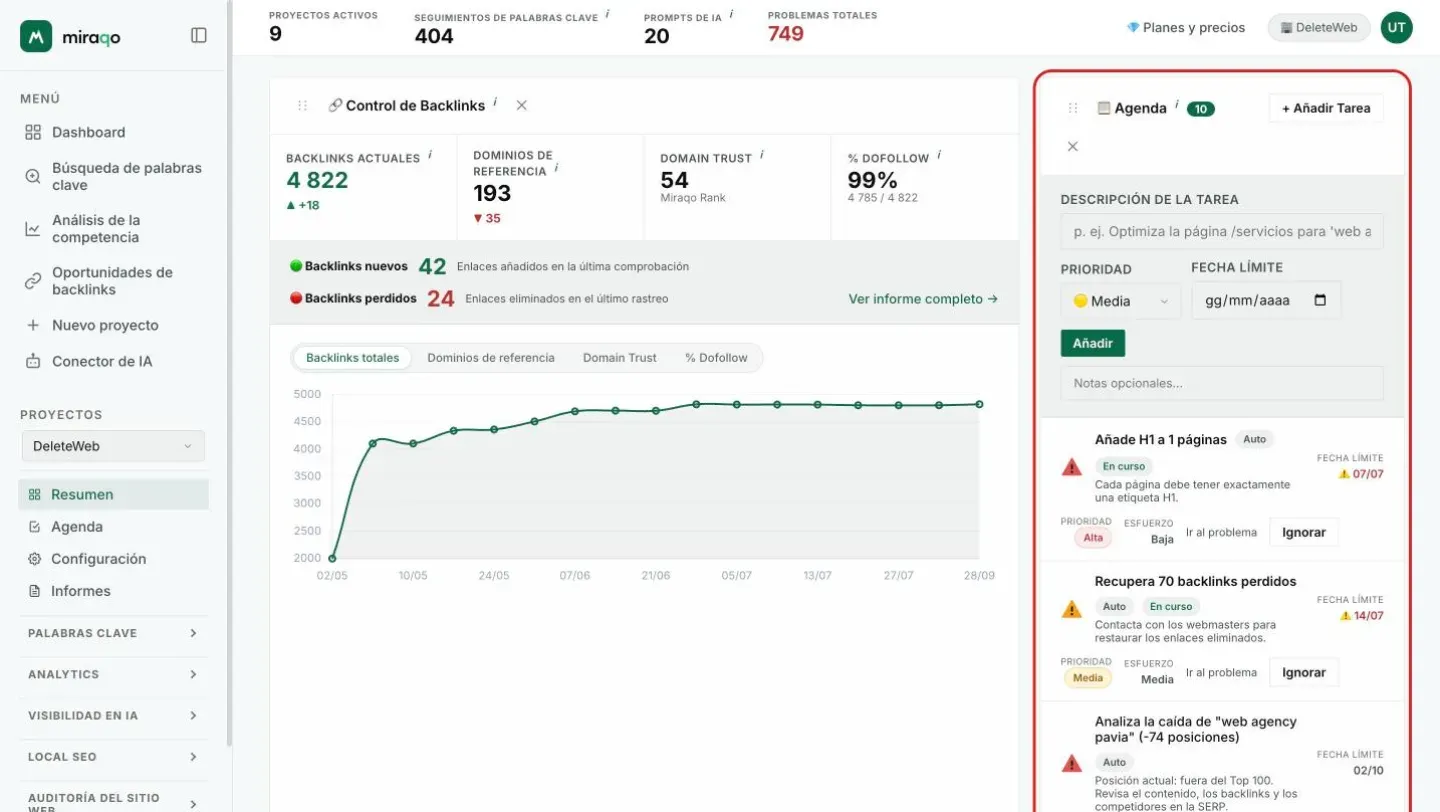1440x812 pixels.
Task: Click drag handle of the Agenda widget
Action: [x=1073, y=108]
